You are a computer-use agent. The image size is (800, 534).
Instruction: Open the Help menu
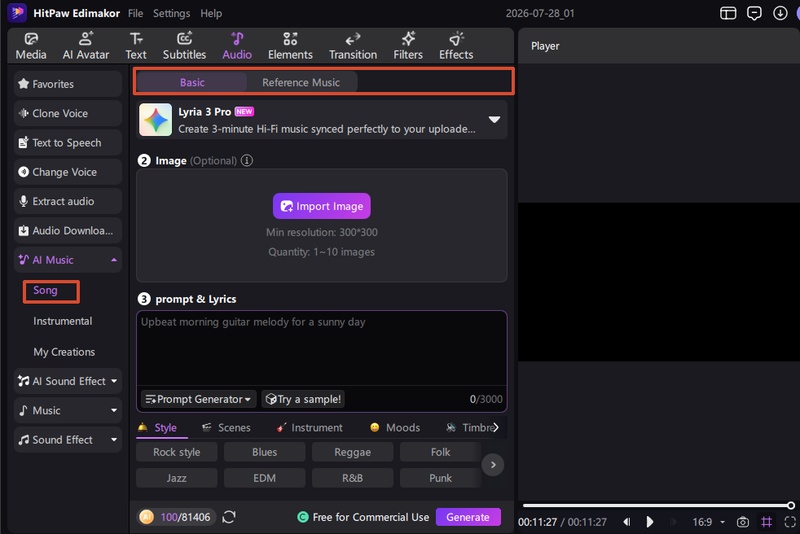pos(211,13)
